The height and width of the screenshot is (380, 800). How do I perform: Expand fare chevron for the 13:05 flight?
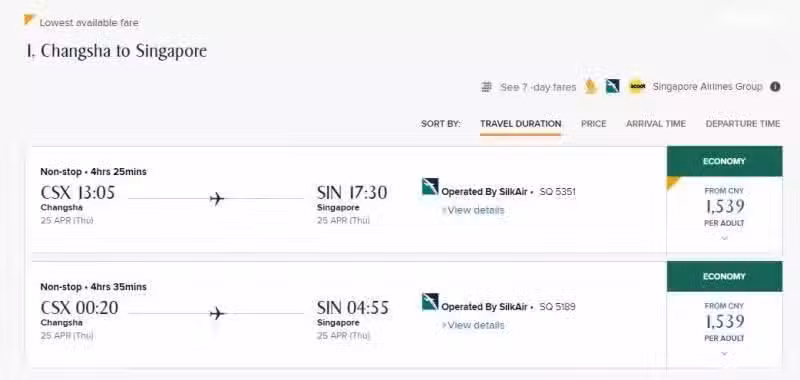pyautogui.click(x=724, y=238)
